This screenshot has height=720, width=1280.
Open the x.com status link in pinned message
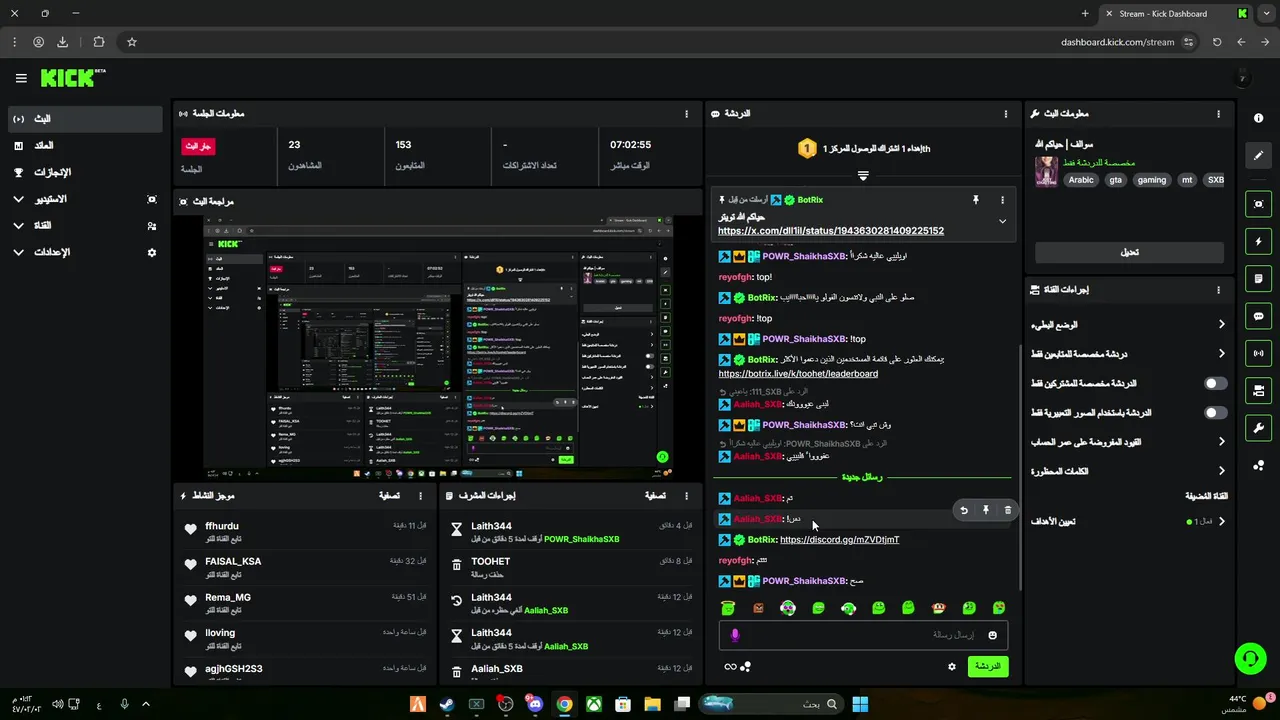pyautogui.click(x=830, y=231)
